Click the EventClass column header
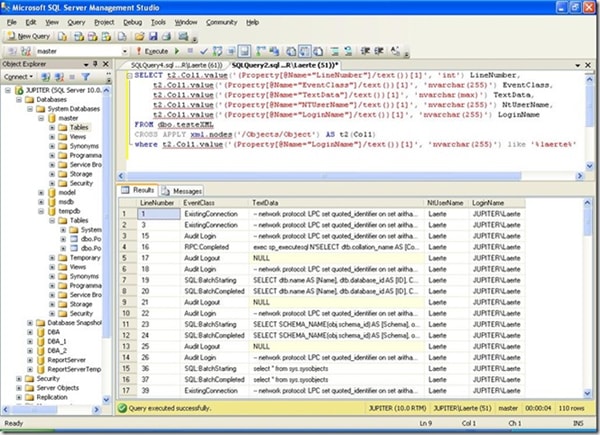The width and height of the screenshot is (600, 435). (214, 203)
